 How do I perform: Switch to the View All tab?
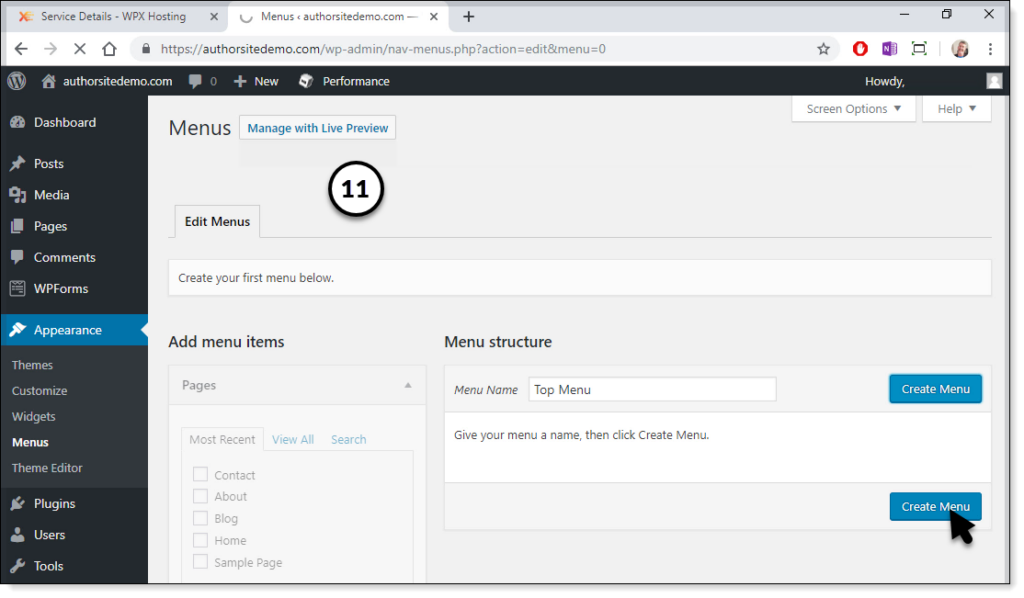(293, 439)
